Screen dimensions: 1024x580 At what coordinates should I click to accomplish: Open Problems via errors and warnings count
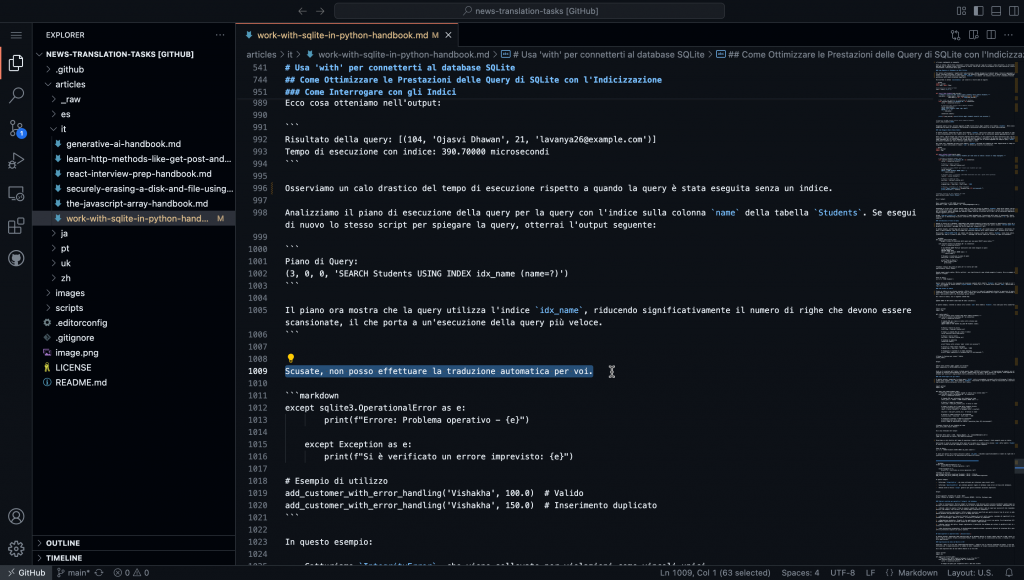[131, 573]
